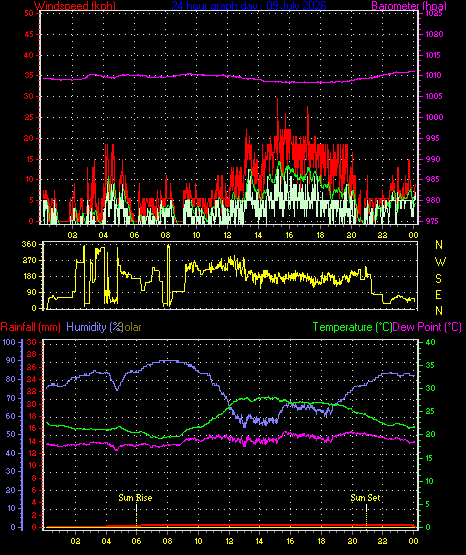Viewport: 466px width, 555px height.
Task: Click the Solar legend label
Action: [x=131, y=327]
